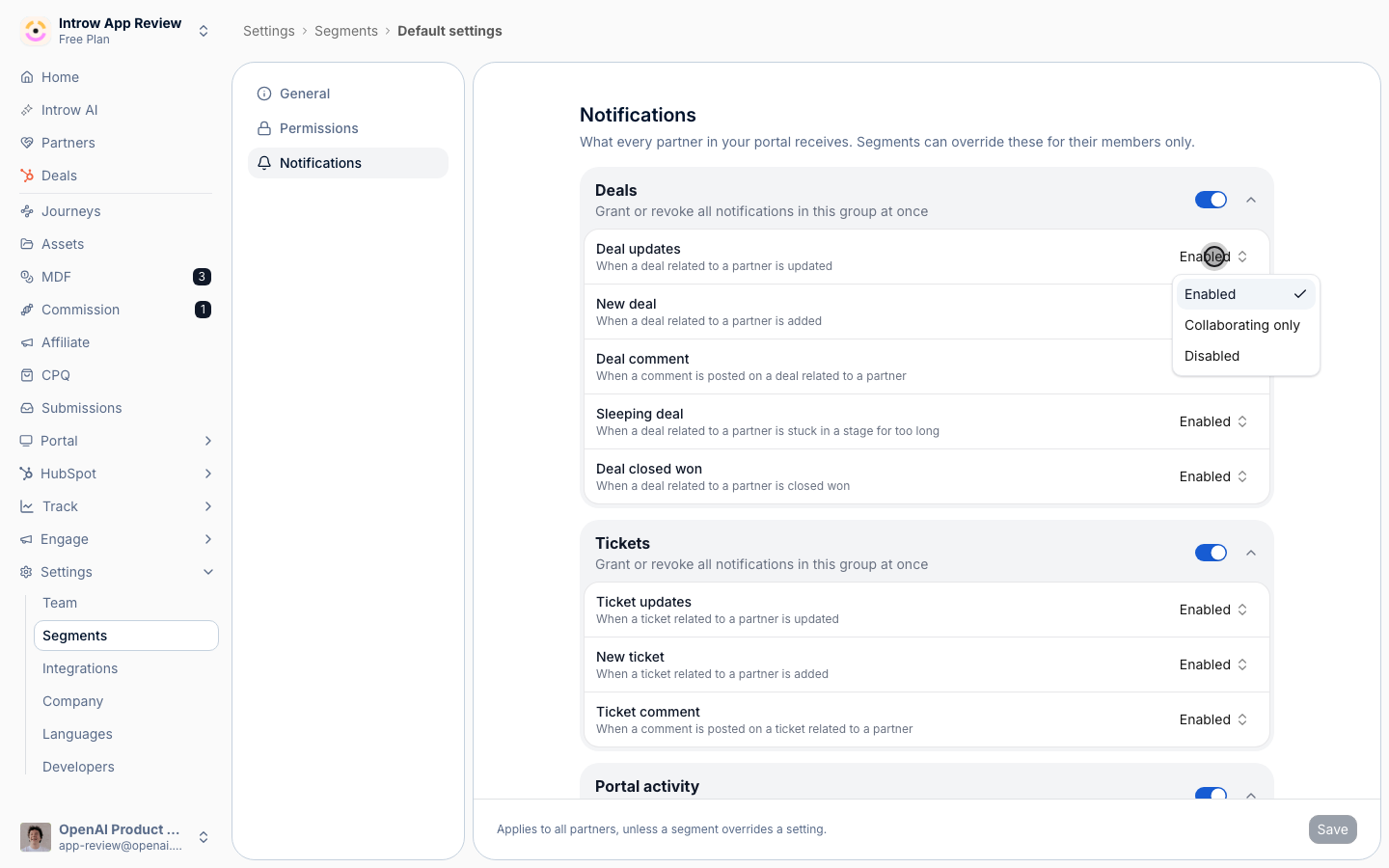1389x868 pixels.
Task: Click the CPQ icon in sidebar
Action: [x=27, y=375]
